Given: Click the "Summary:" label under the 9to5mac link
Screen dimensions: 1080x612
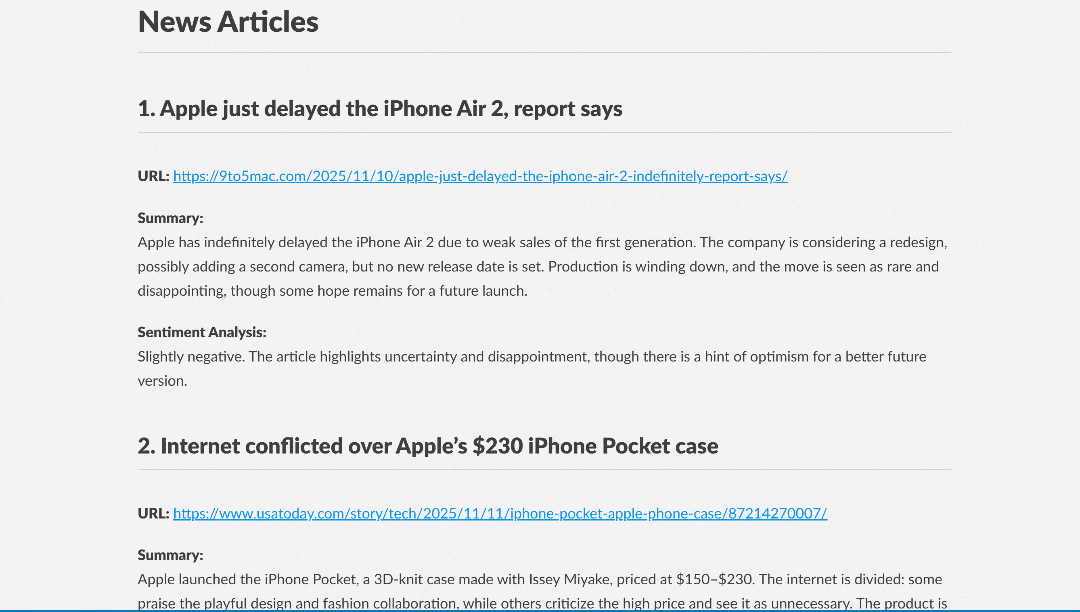Looking at the screenshot, I should 170,217.
